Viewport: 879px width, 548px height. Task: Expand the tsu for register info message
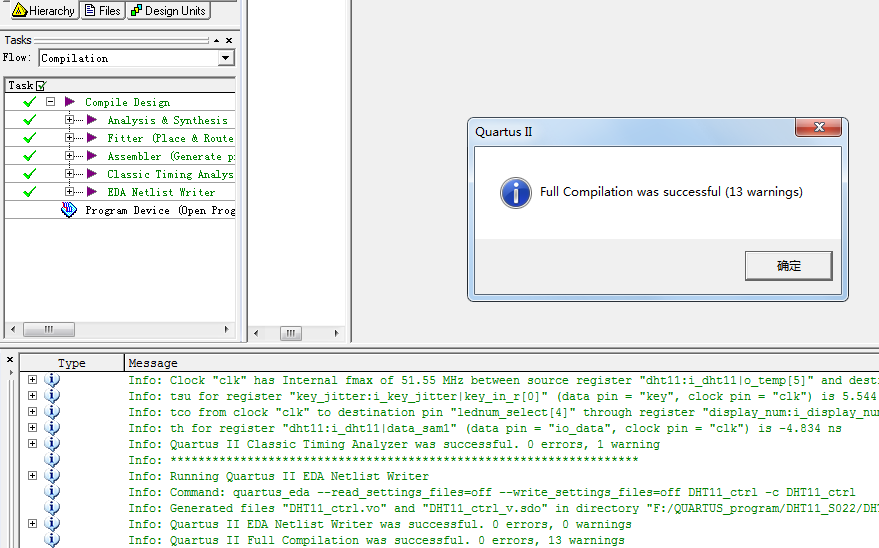33,395
